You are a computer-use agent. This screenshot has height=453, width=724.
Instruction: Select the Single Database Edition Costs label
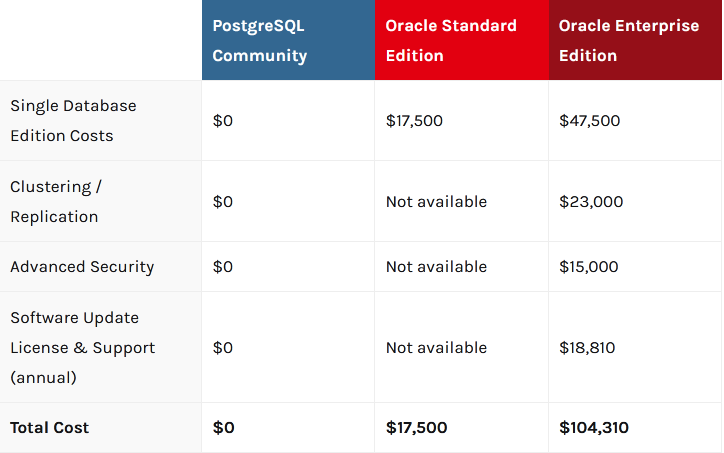(x=74, y=120)
